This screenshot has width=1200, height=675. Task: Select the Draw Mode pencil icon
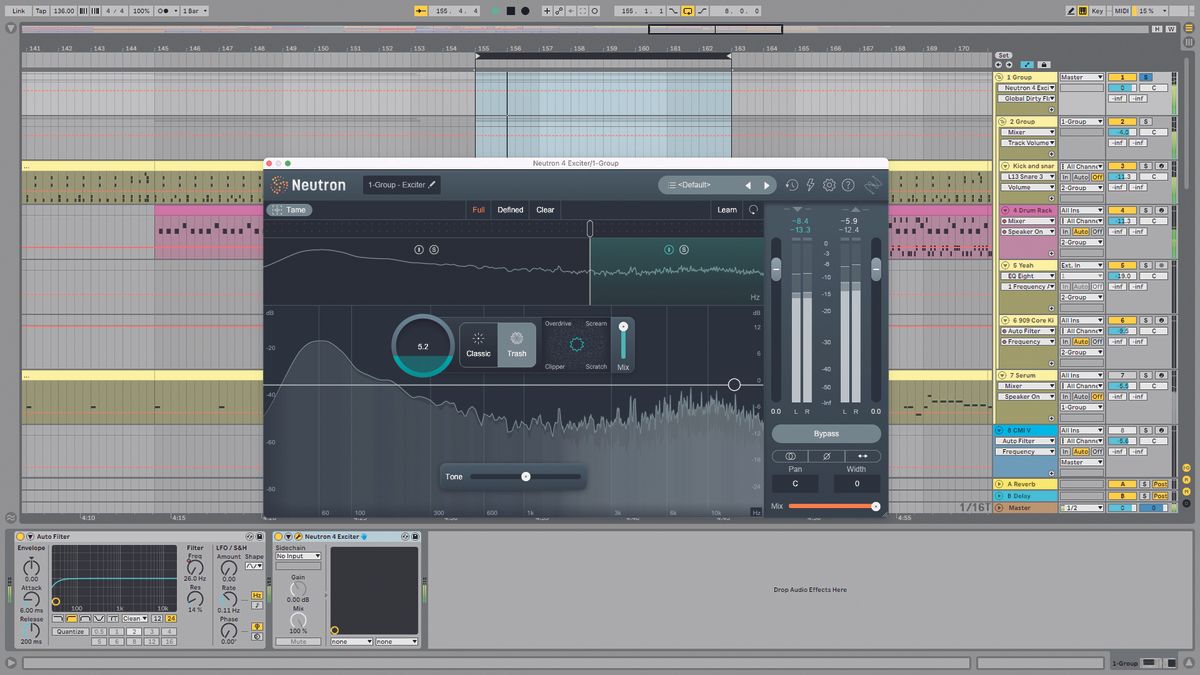(x=1071, y=11)
